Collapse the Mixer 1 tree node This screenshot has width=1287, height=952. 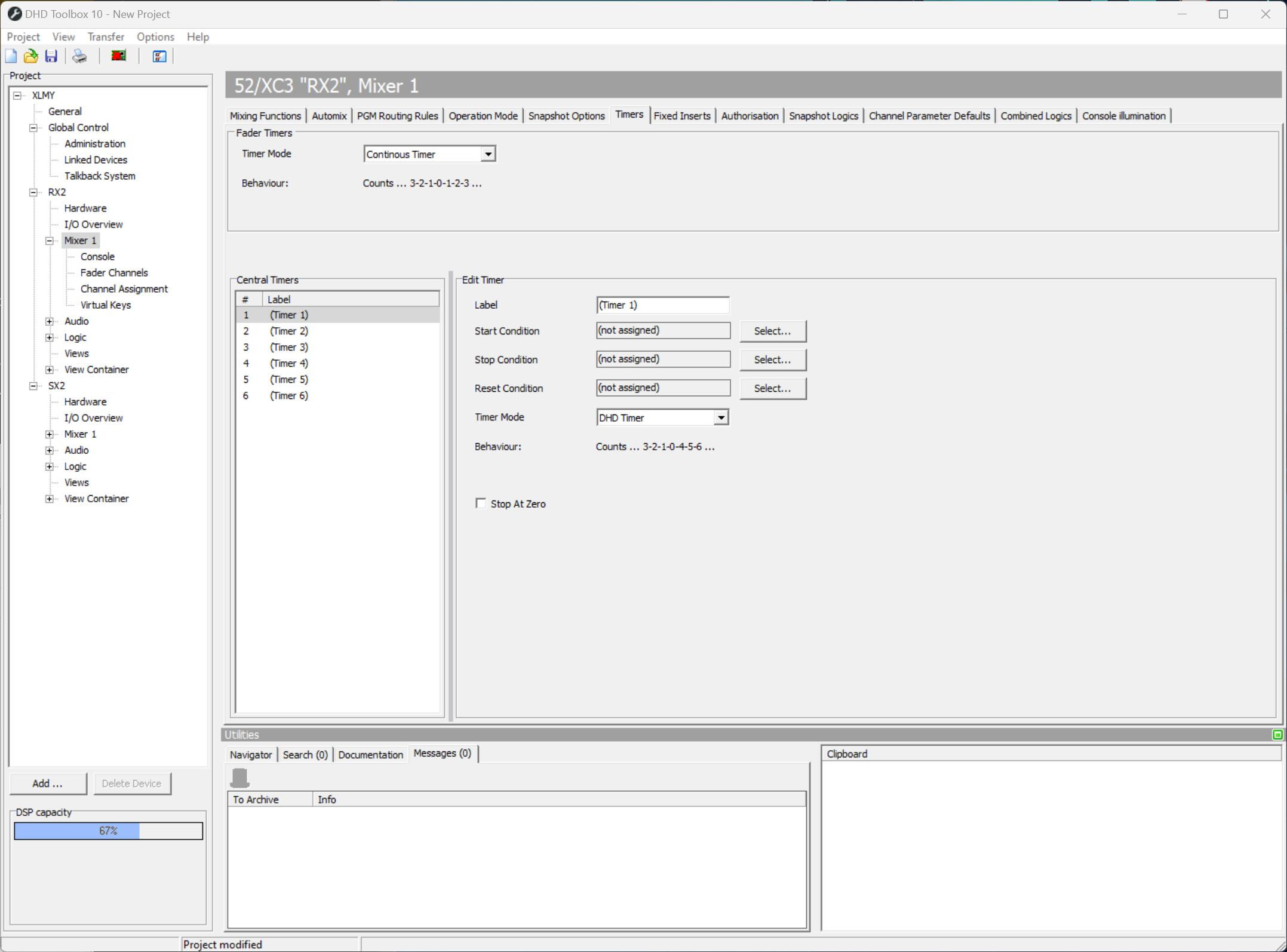pos(50,240)
